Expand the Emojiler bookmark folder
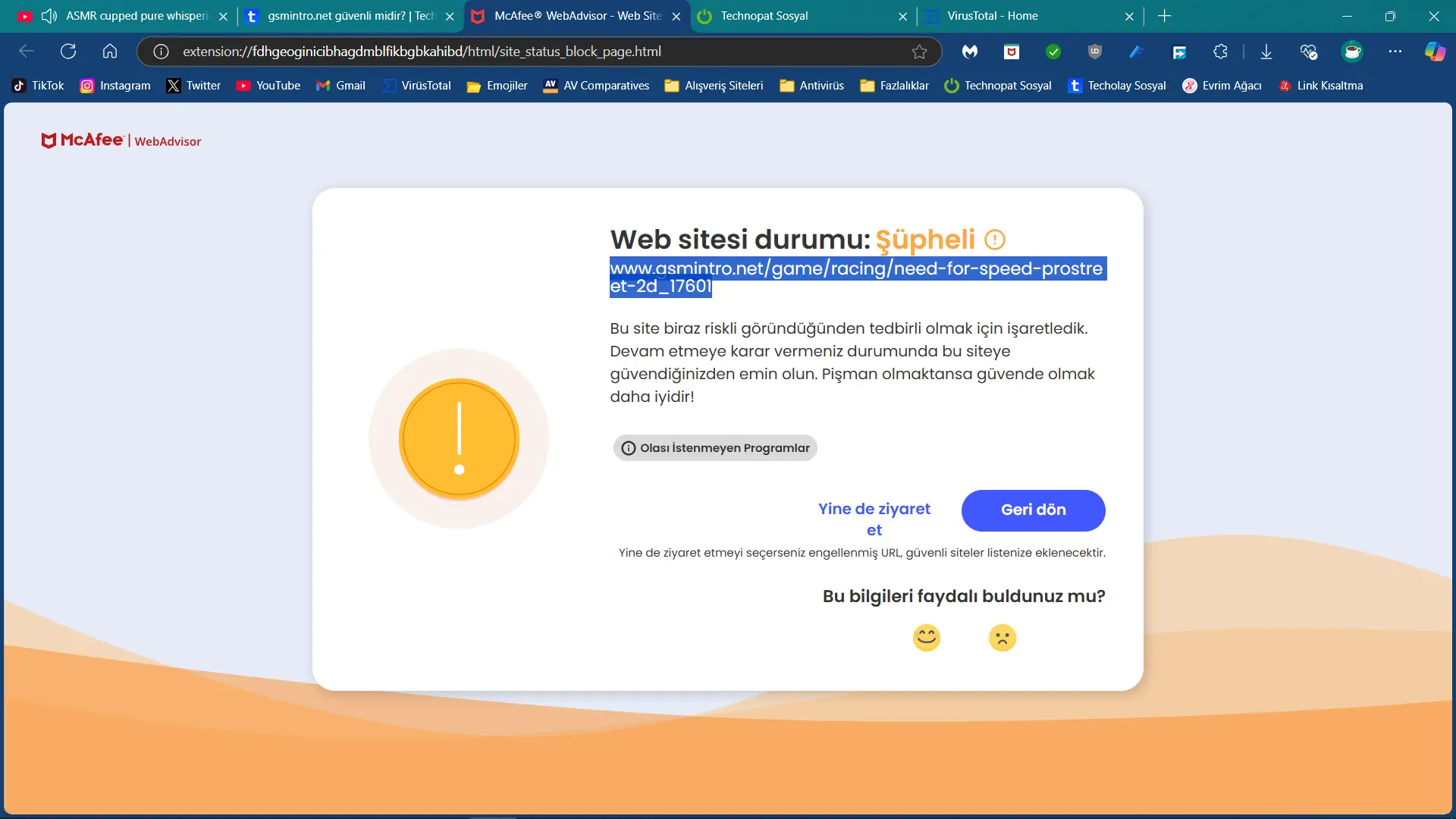Screen dimensions: 1456x819 (x=497, y=86)
